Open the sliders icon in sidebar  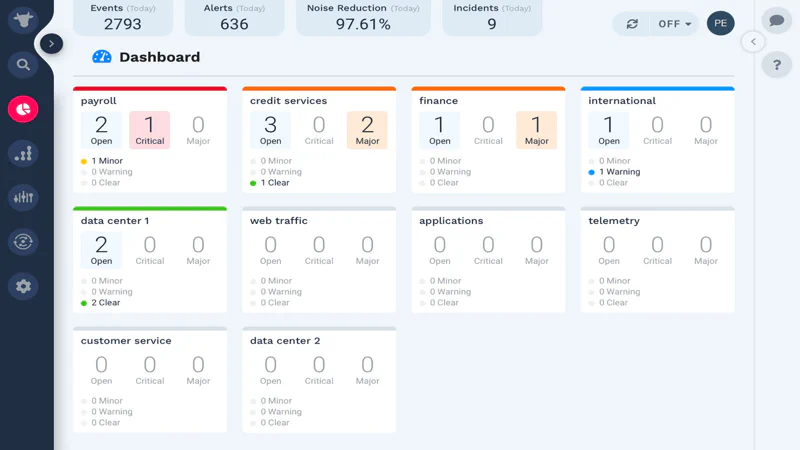pos(22,197)
